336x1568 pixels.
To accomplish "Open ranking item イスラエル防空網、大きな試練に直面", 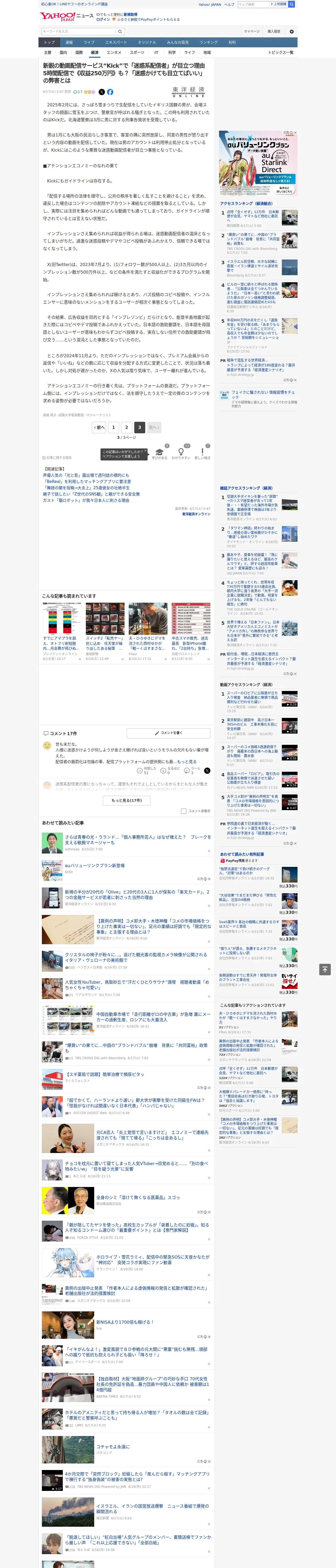I will click(x=253, y=266).
